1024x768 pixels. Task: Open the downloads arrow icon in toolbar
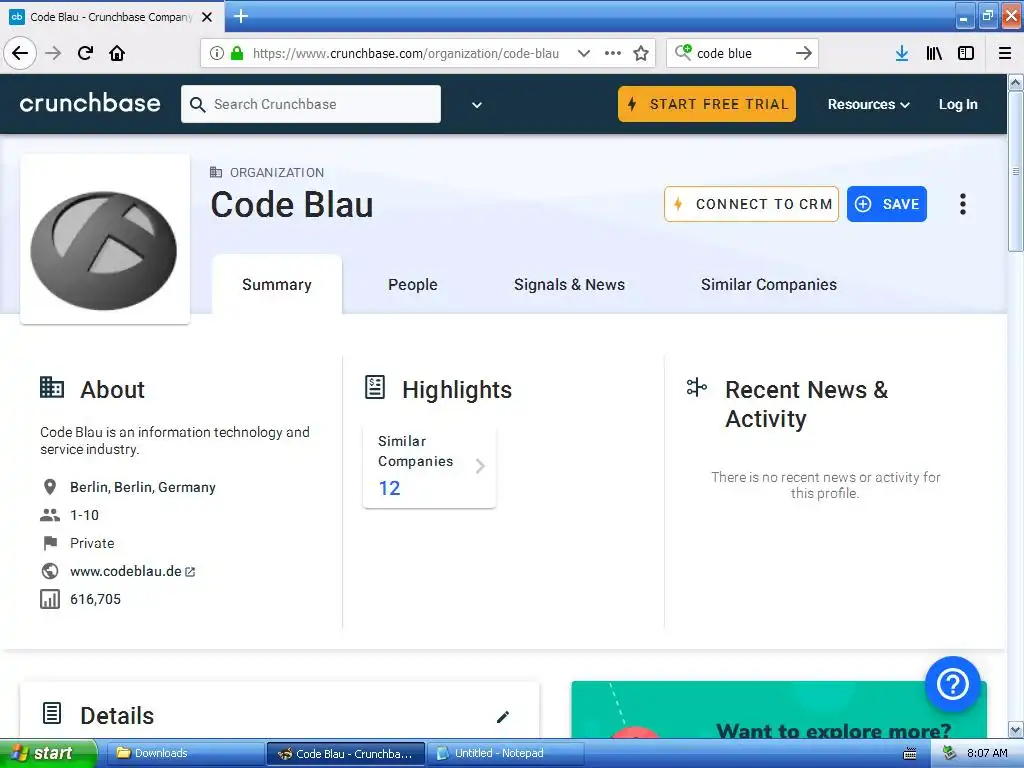pos(902,53)
